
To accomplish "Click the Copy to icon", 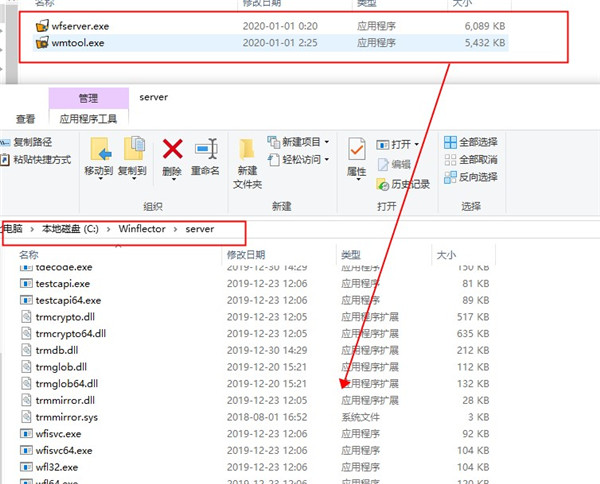I will pos(133,149).
